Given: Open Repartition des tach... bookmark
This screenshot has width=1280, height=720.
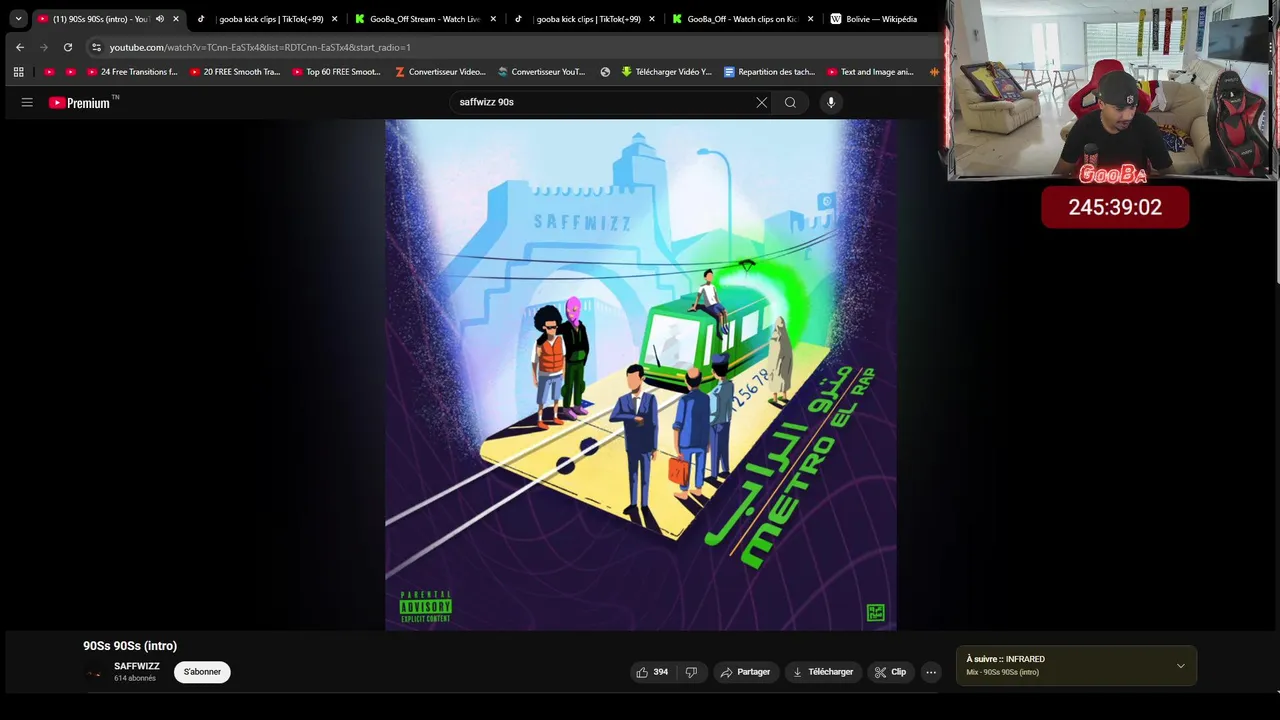Looking at the screenshot, I should point(769,72).
